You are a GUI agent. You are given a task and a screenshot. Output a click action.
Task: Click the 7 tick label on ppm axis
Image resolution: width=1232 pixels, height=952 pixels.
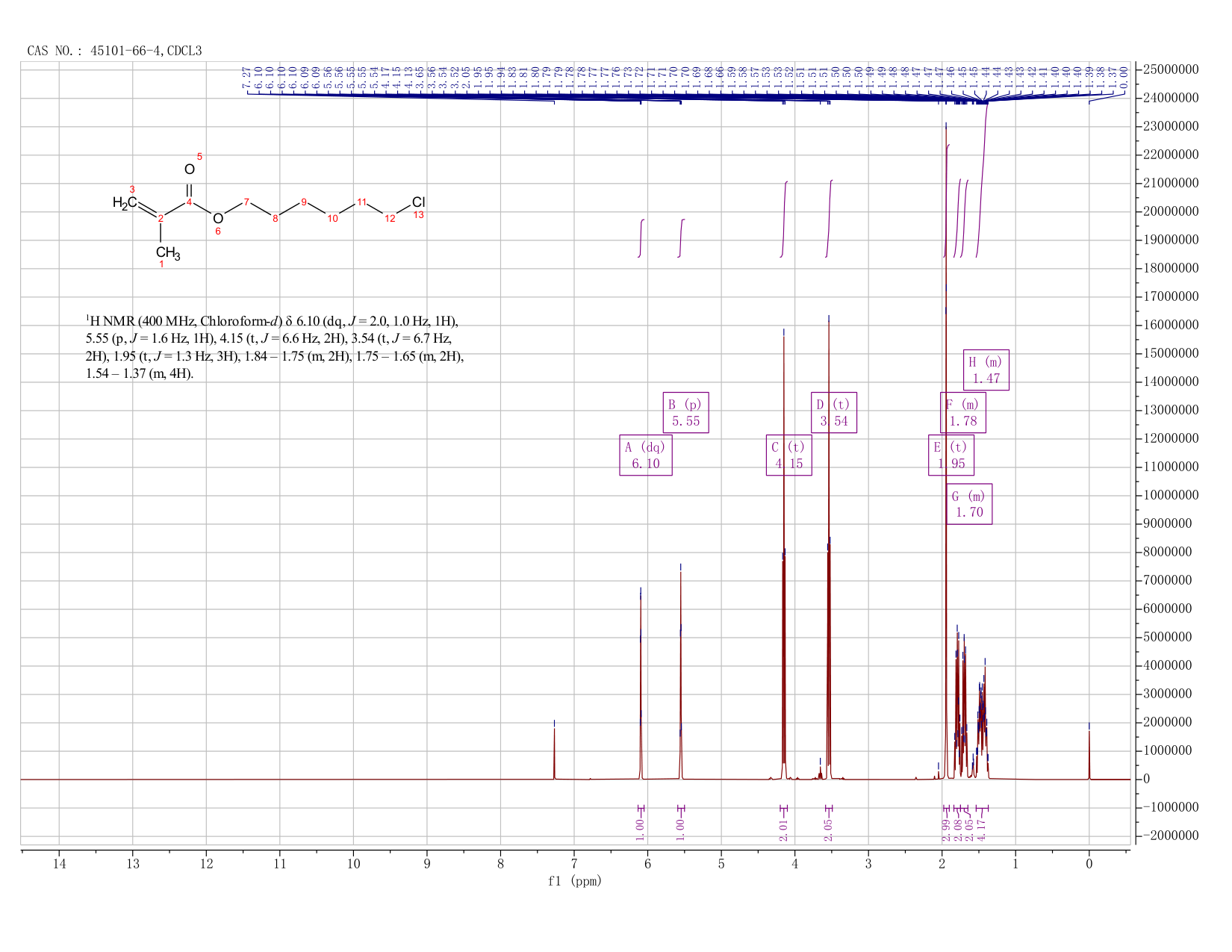pos(574,865)
